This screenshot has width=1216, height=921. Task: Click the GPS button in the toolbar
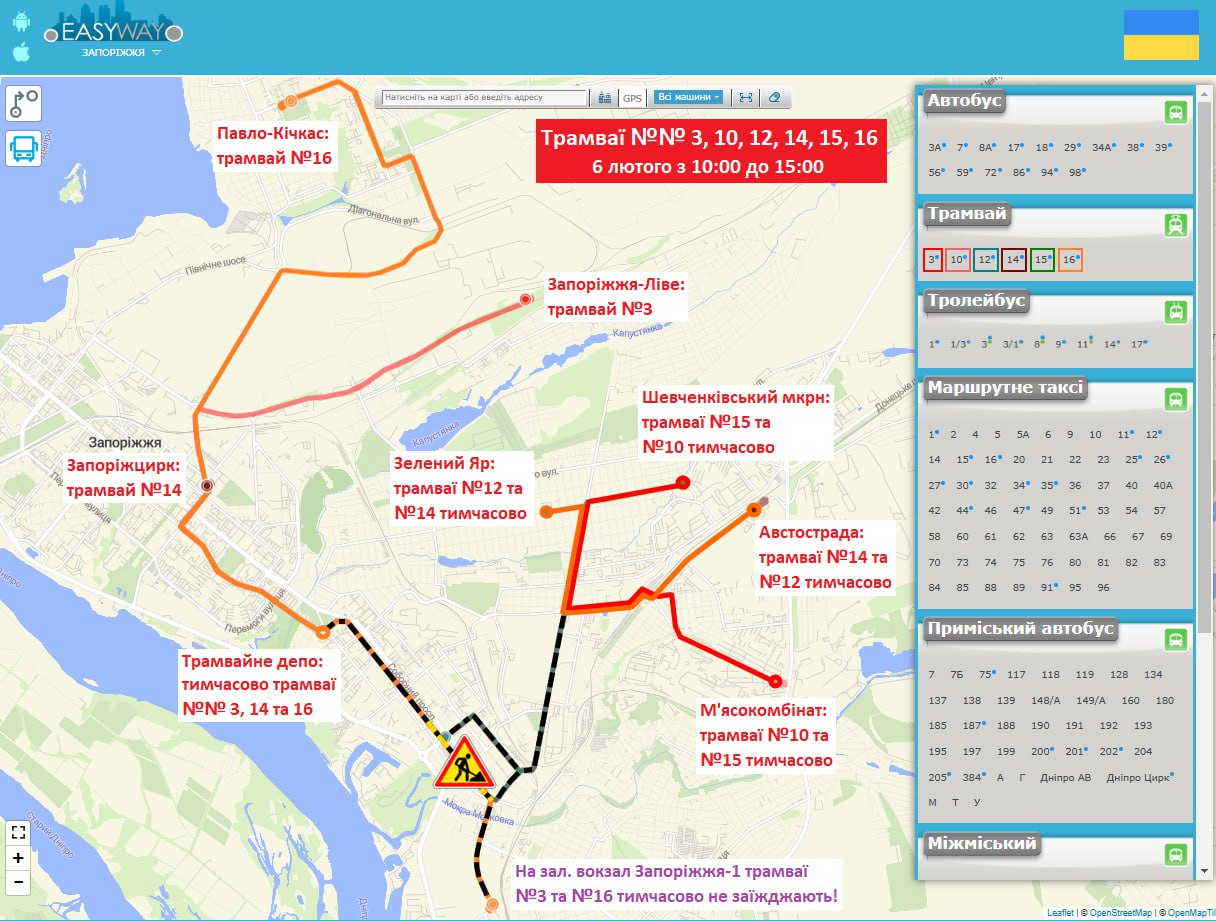pos(632,98)
